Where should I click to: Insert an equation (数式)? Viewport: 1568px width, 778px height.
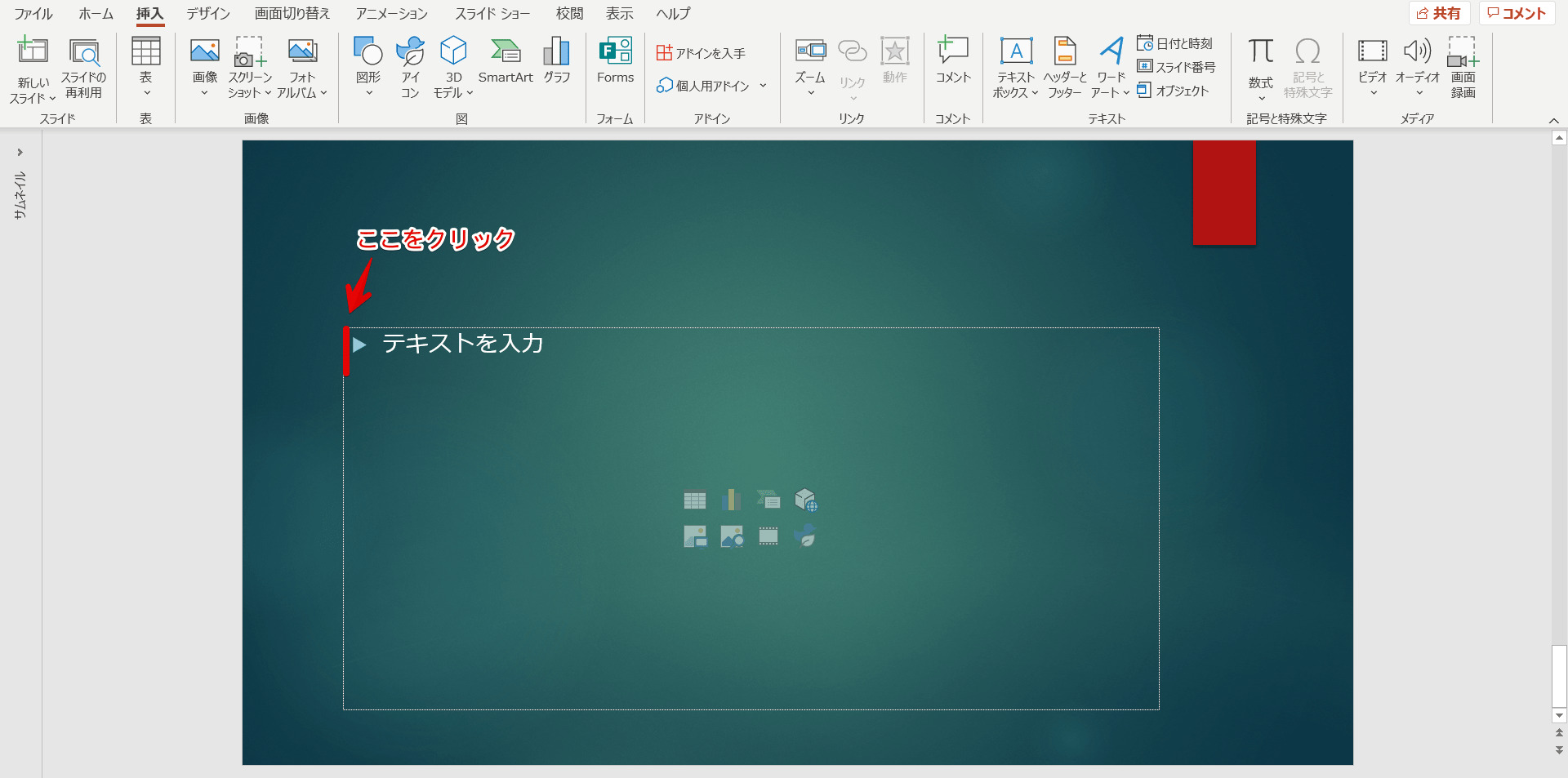pyautogui.click(x=1261, y=68)
